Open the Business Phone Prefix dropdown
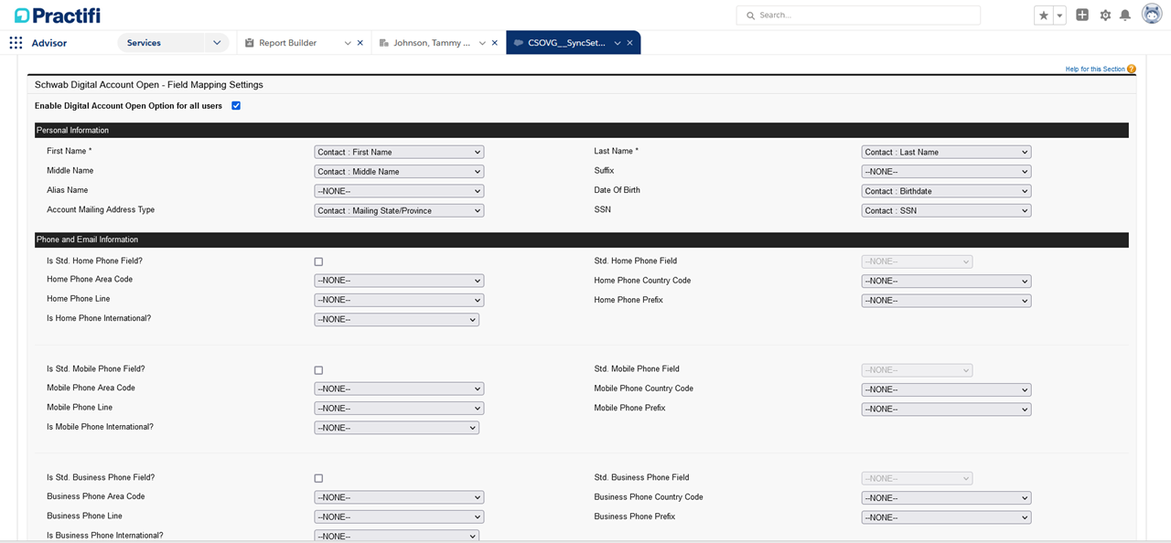 point(946,517)
